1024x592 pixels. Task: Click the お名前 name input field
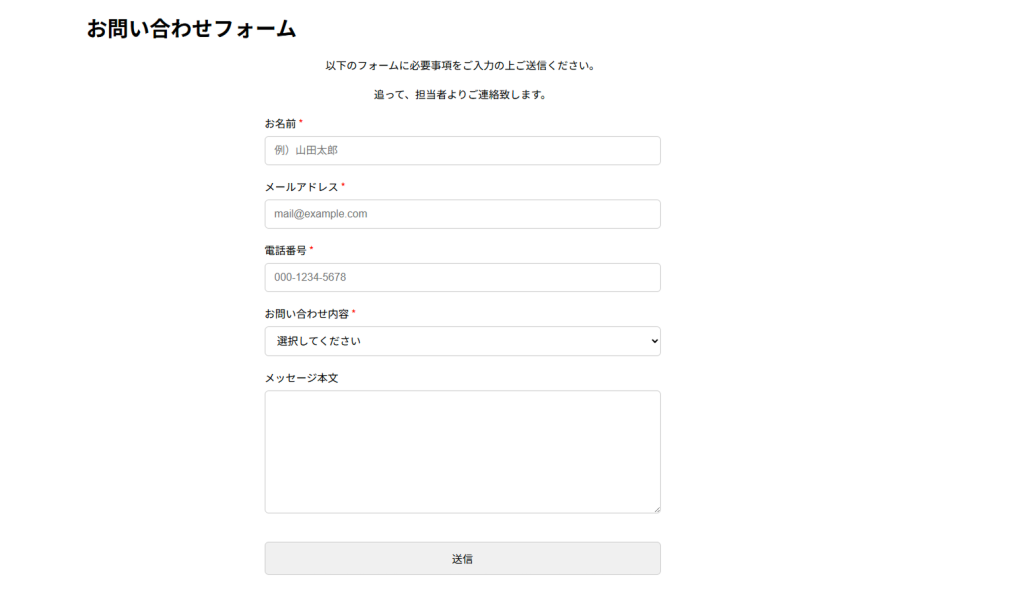462,151
